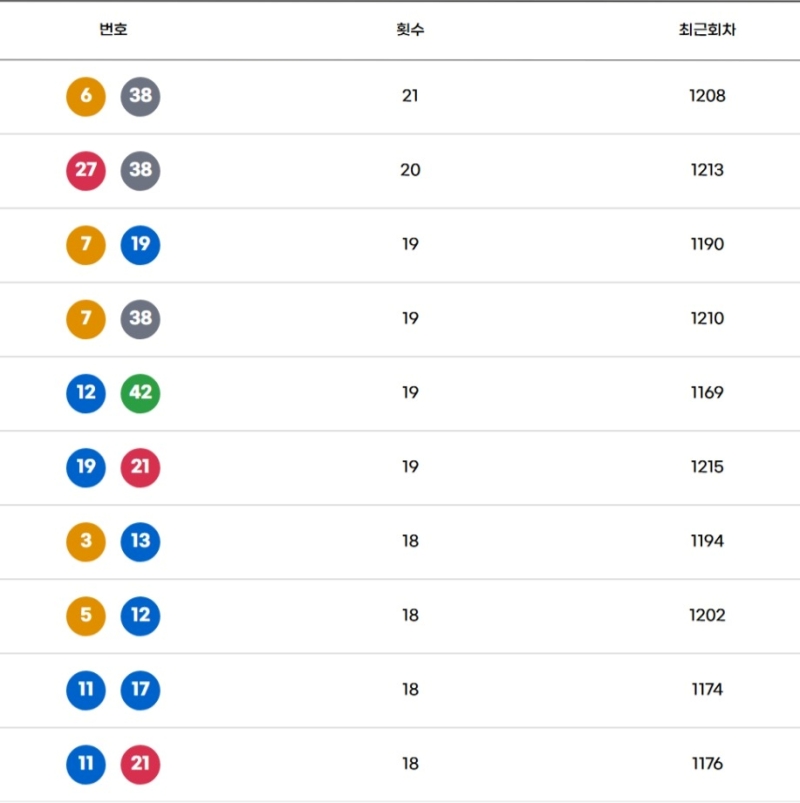Image resolution: width=800 pixels, height=803 pixels.
Task: Click the 번호 column header
Action: coord(113,30)
